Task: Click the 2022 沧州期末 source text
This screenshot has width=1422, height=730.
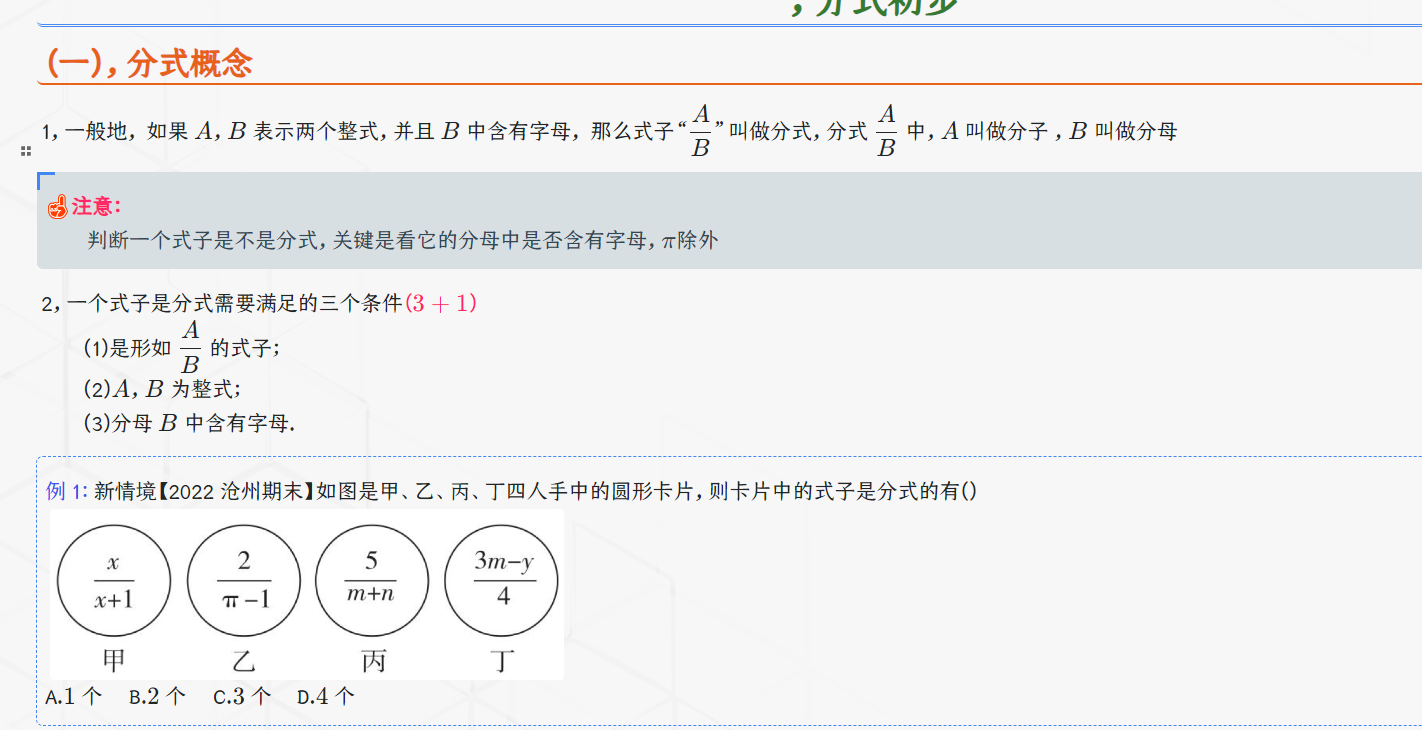Action: click(x=226, y=490)
